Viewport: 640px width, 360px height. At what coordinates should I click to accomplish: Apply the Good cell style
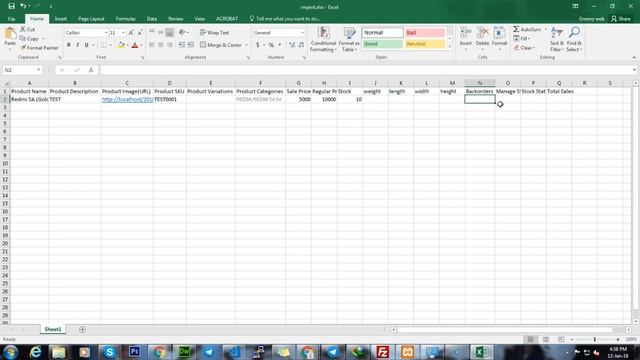click(x=382, y=44)
